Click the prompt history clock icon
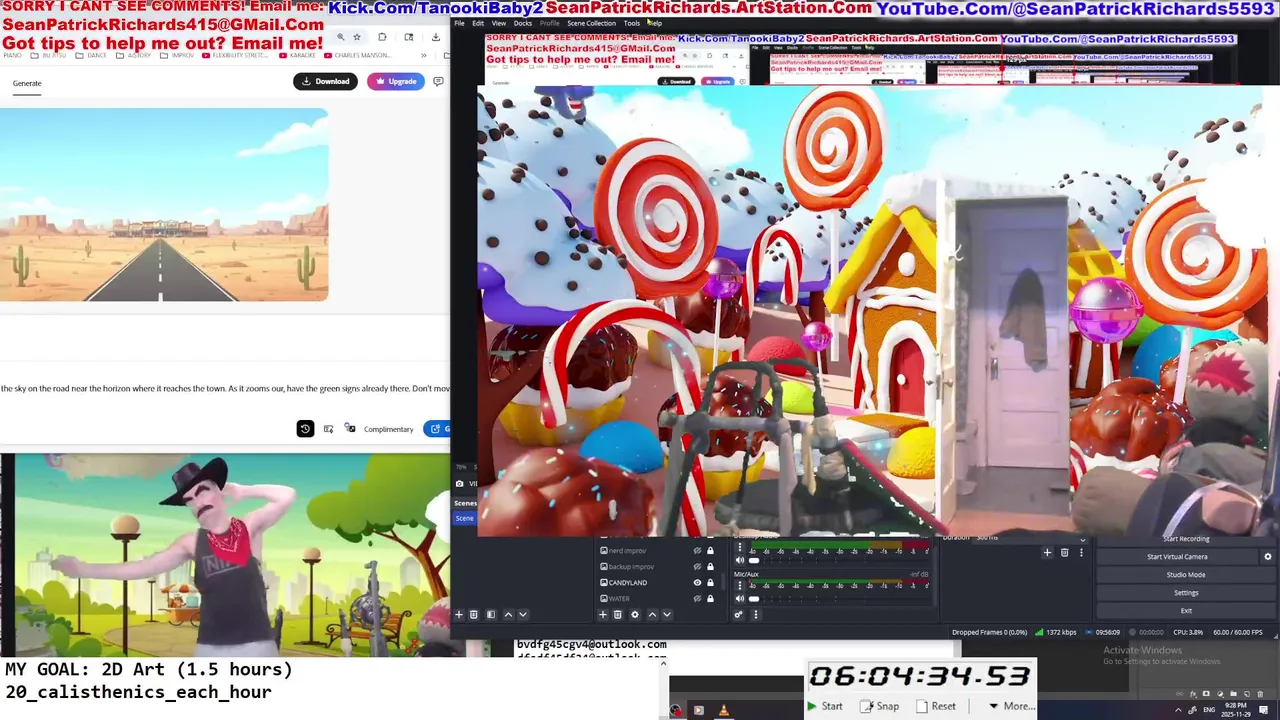Viewport: 1280px width, 720px height. pyautogui.click(x=305, y=429)
